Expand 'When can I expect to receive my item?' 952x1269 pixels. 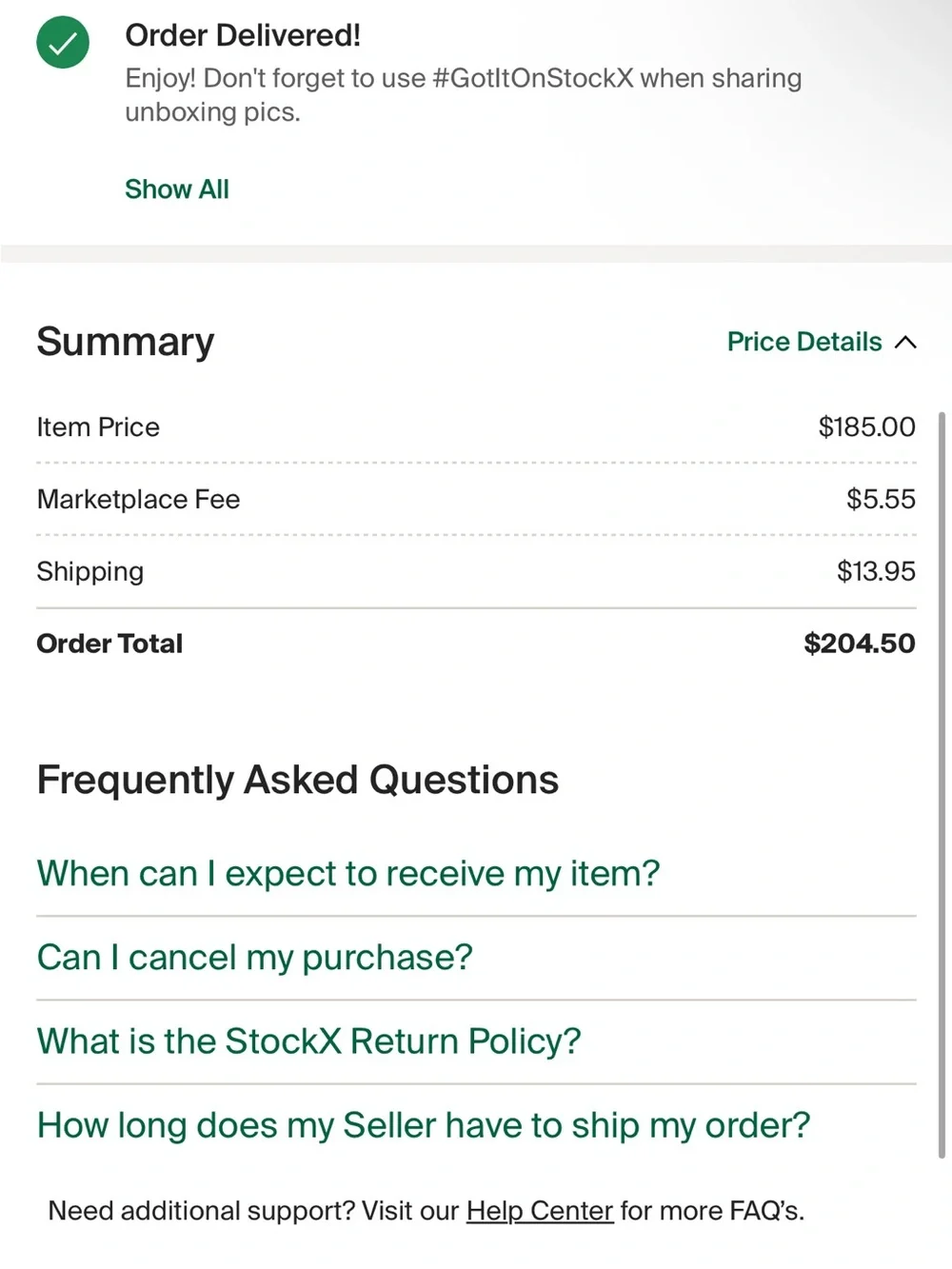coord(348,873)
